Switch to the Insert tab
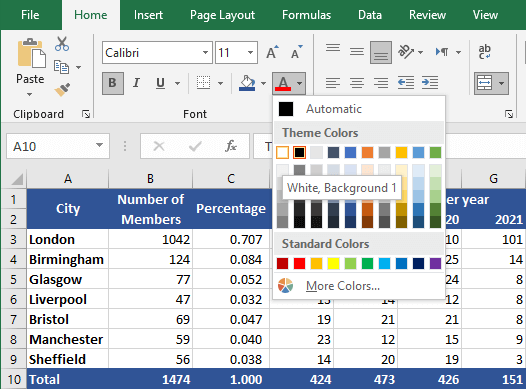 point(148,15)
